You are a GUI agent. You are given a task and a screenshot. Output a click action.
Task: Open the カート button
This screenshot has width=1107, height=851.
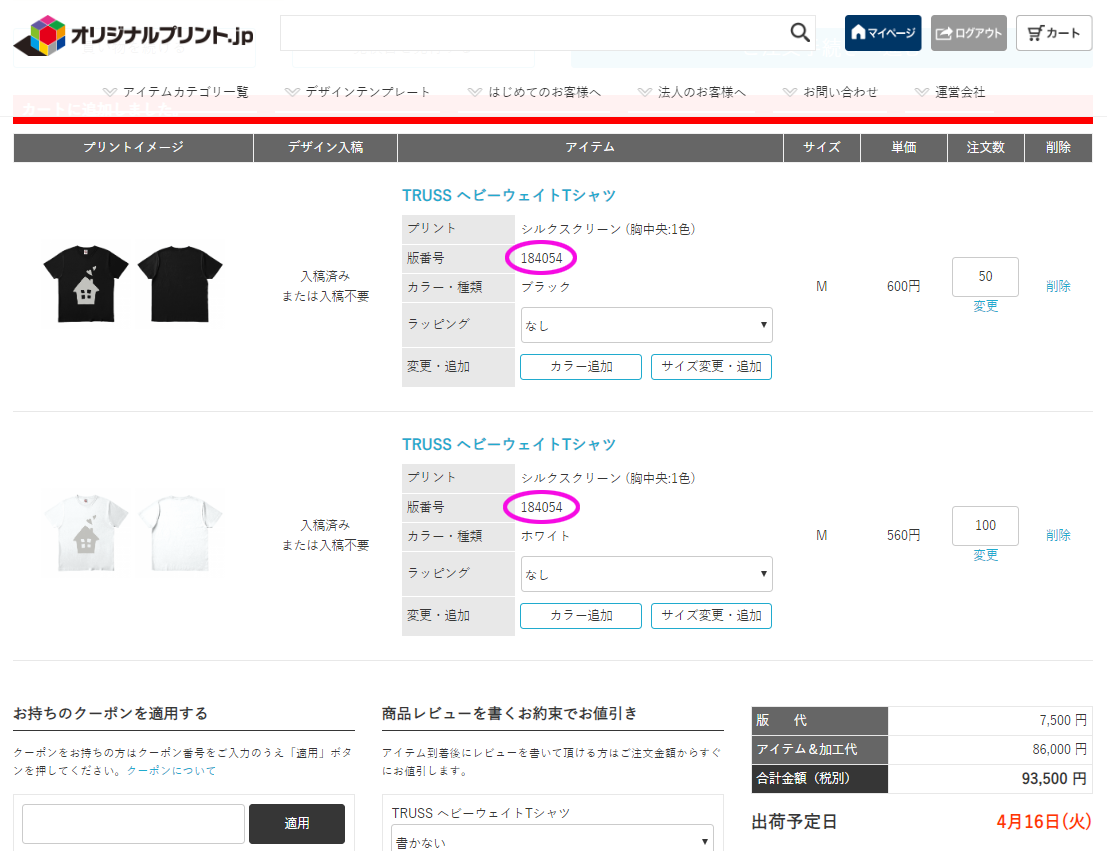[x=1054, y=32]
